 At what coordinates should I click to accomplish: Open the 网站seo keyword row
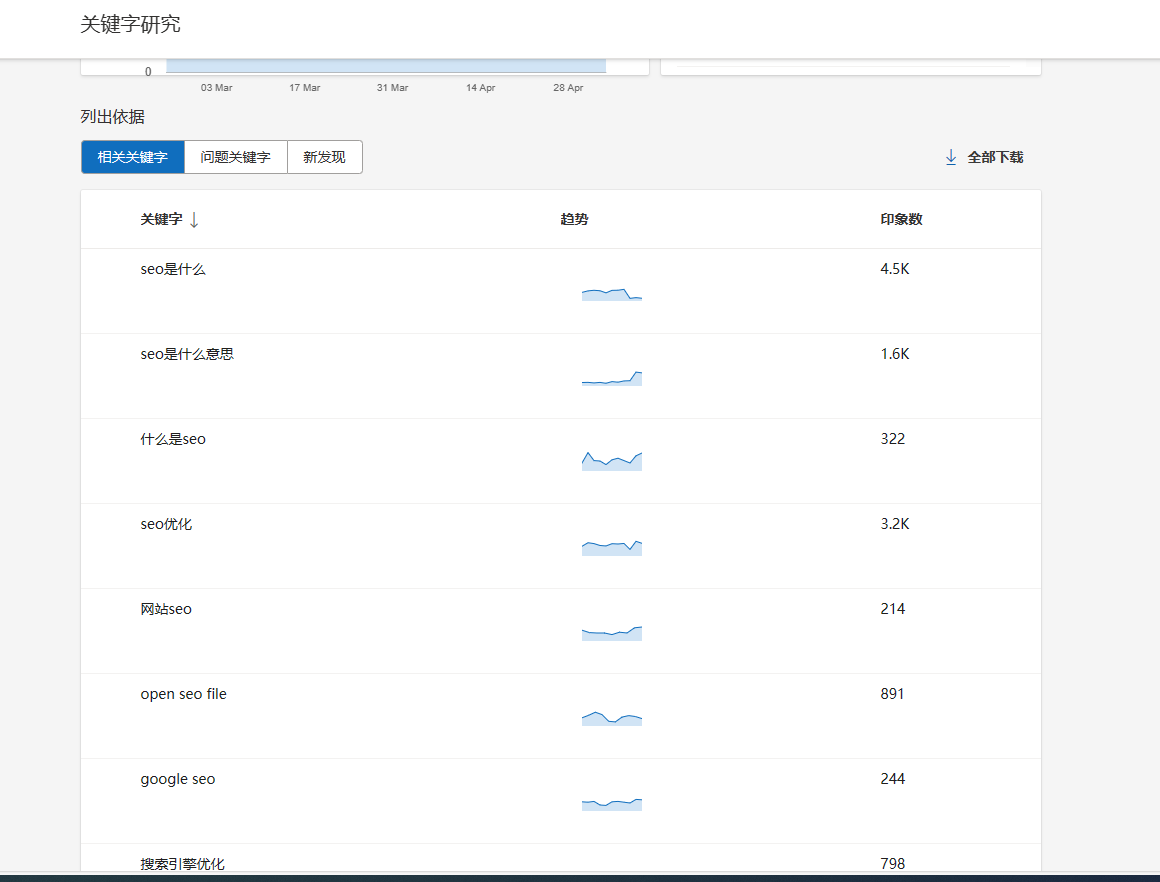pos(166,609)
